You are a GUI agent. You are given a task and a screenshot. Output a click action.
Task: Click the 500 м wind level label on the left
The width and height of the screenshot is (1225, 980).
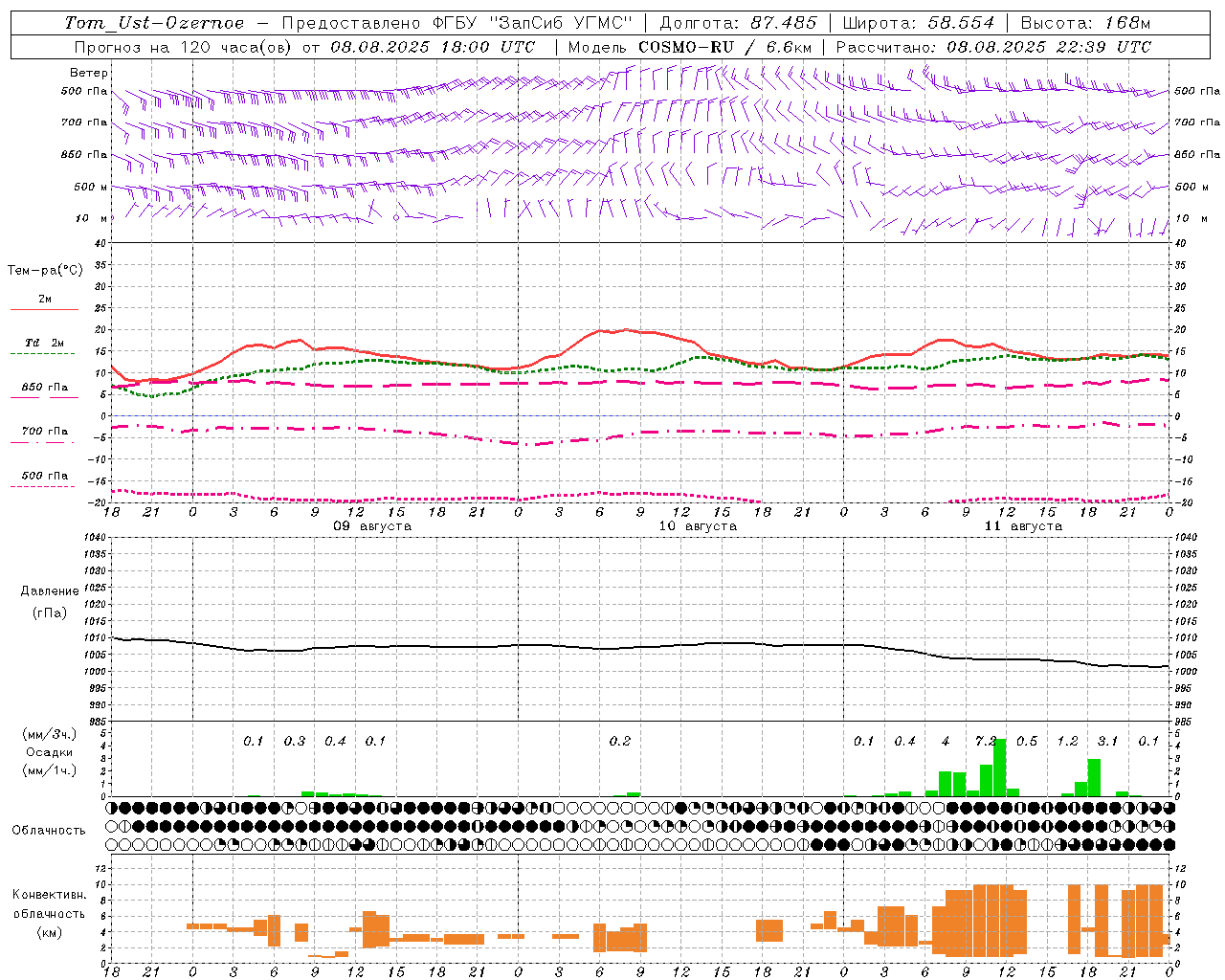pos(91,187)
